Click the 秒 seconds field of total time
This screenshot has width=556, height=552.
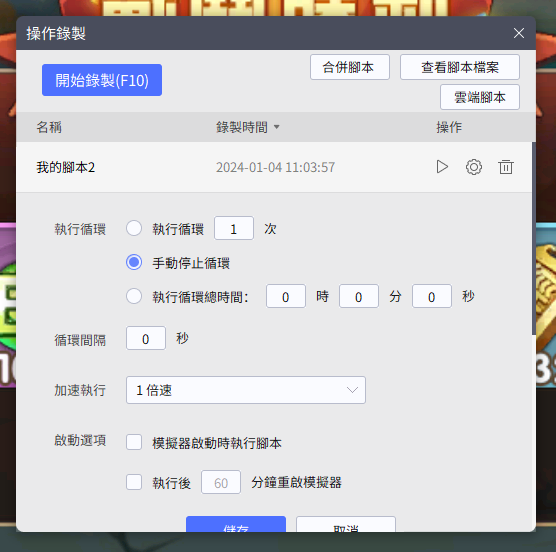point(432,296)
